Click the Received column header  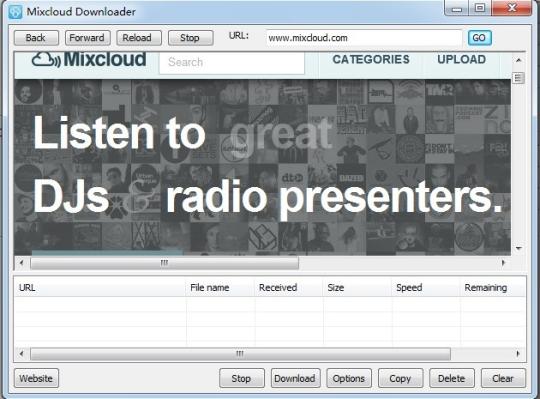pos(289,287)
